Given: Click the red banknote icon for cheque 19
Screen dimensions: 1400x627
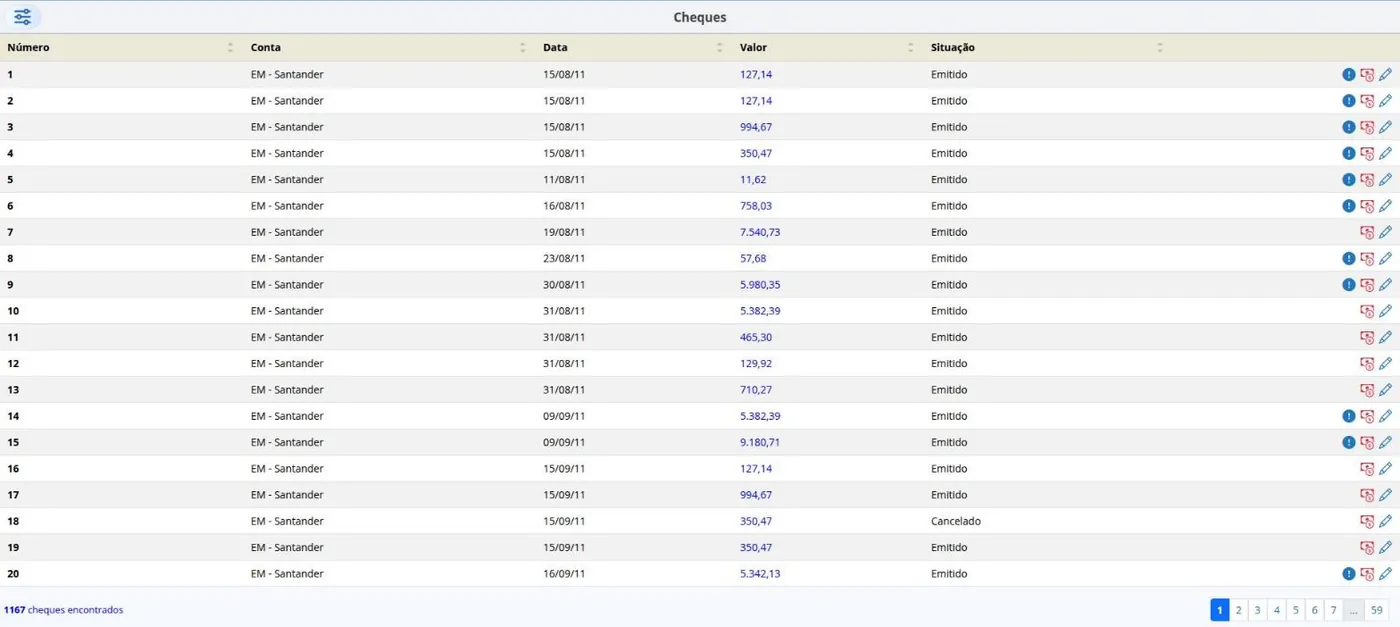Looking at the screenshot, I should coord(1367,548).
